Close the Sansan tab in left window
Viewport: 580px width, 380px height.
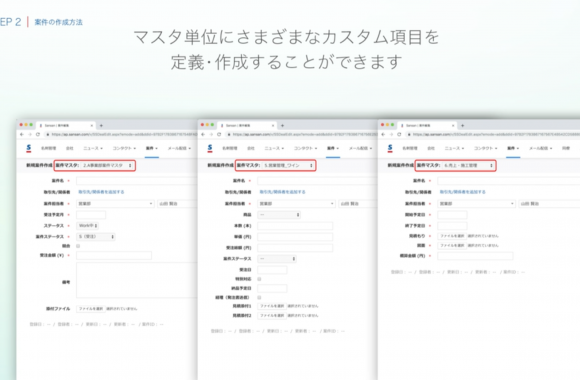click(x=92, y=125)
